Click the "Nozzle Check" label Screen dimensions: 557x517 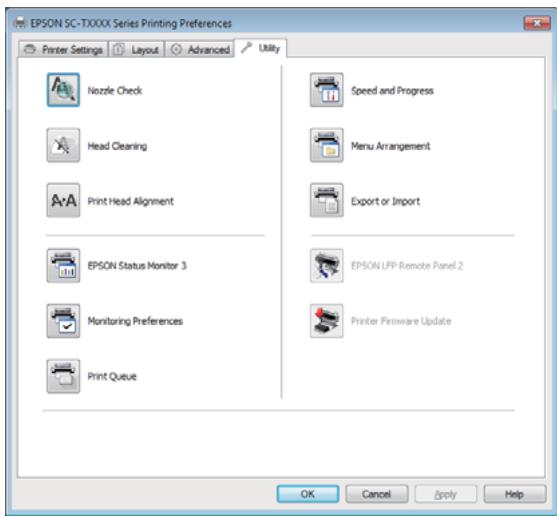115,91
